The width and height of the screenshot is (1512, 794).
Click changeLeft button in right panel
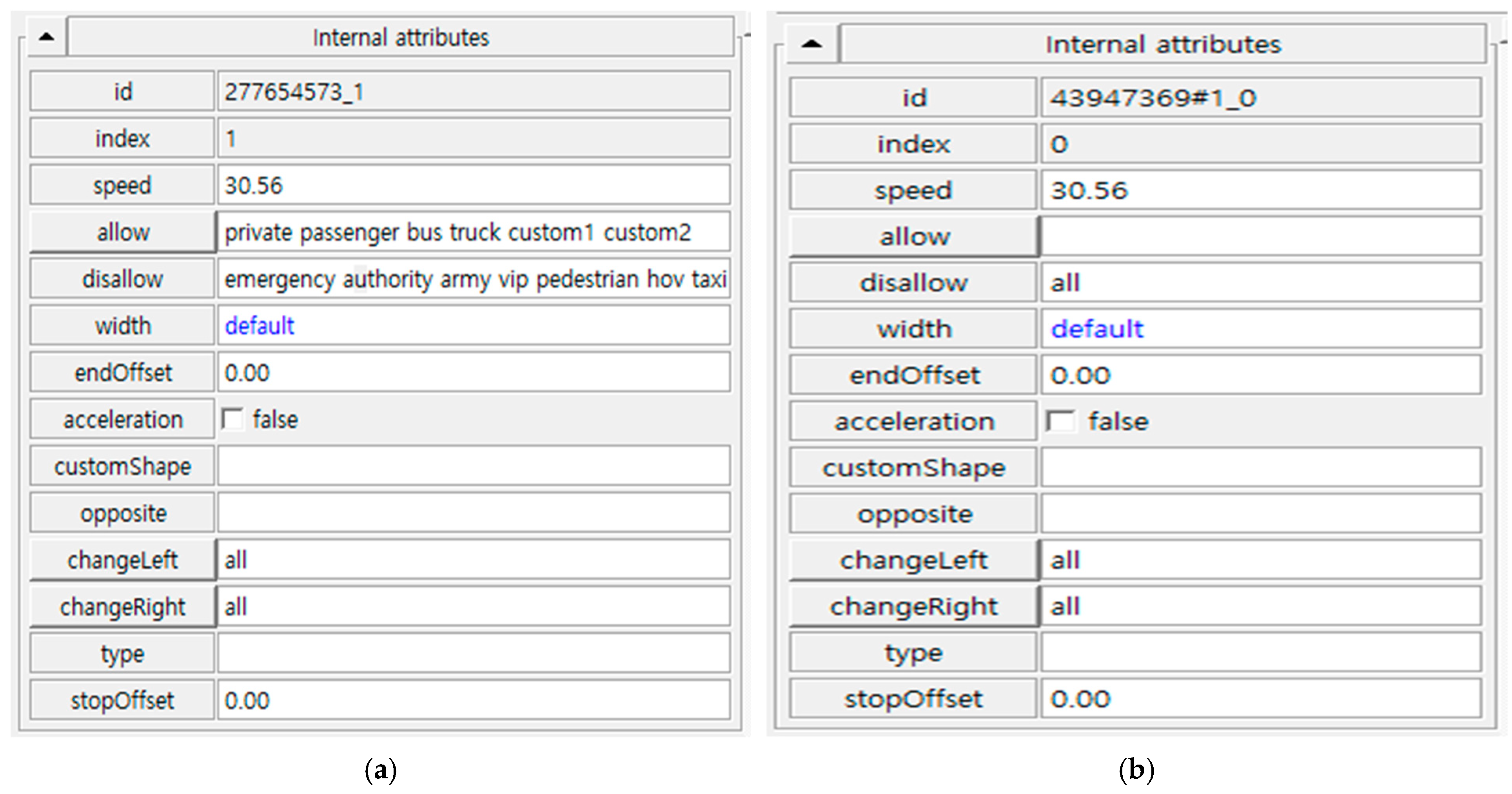[914, 560]
